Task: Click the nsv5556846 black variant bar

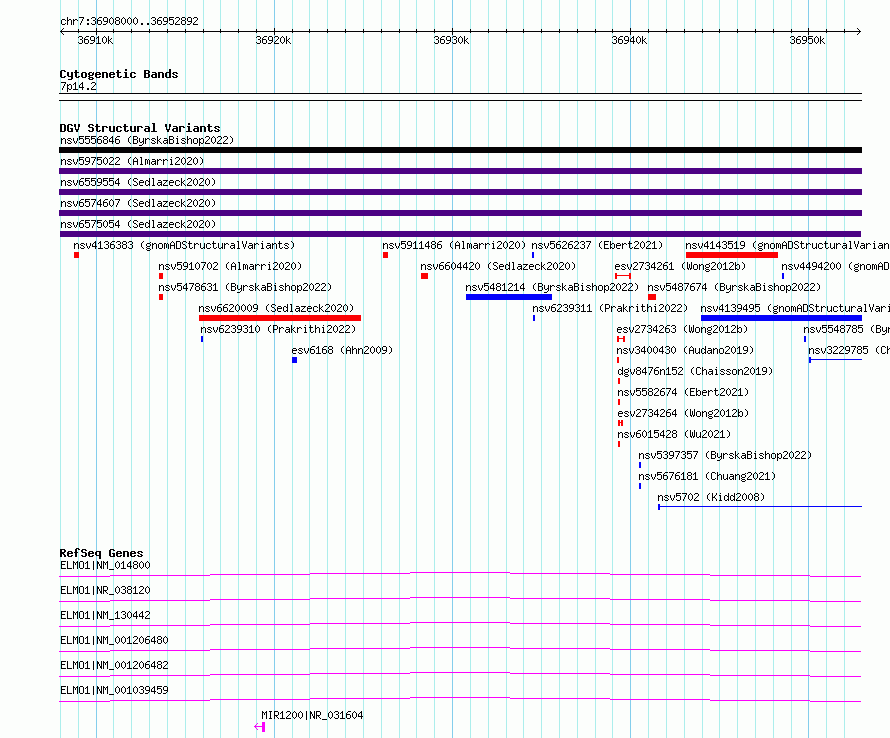Action: point(460,150)
